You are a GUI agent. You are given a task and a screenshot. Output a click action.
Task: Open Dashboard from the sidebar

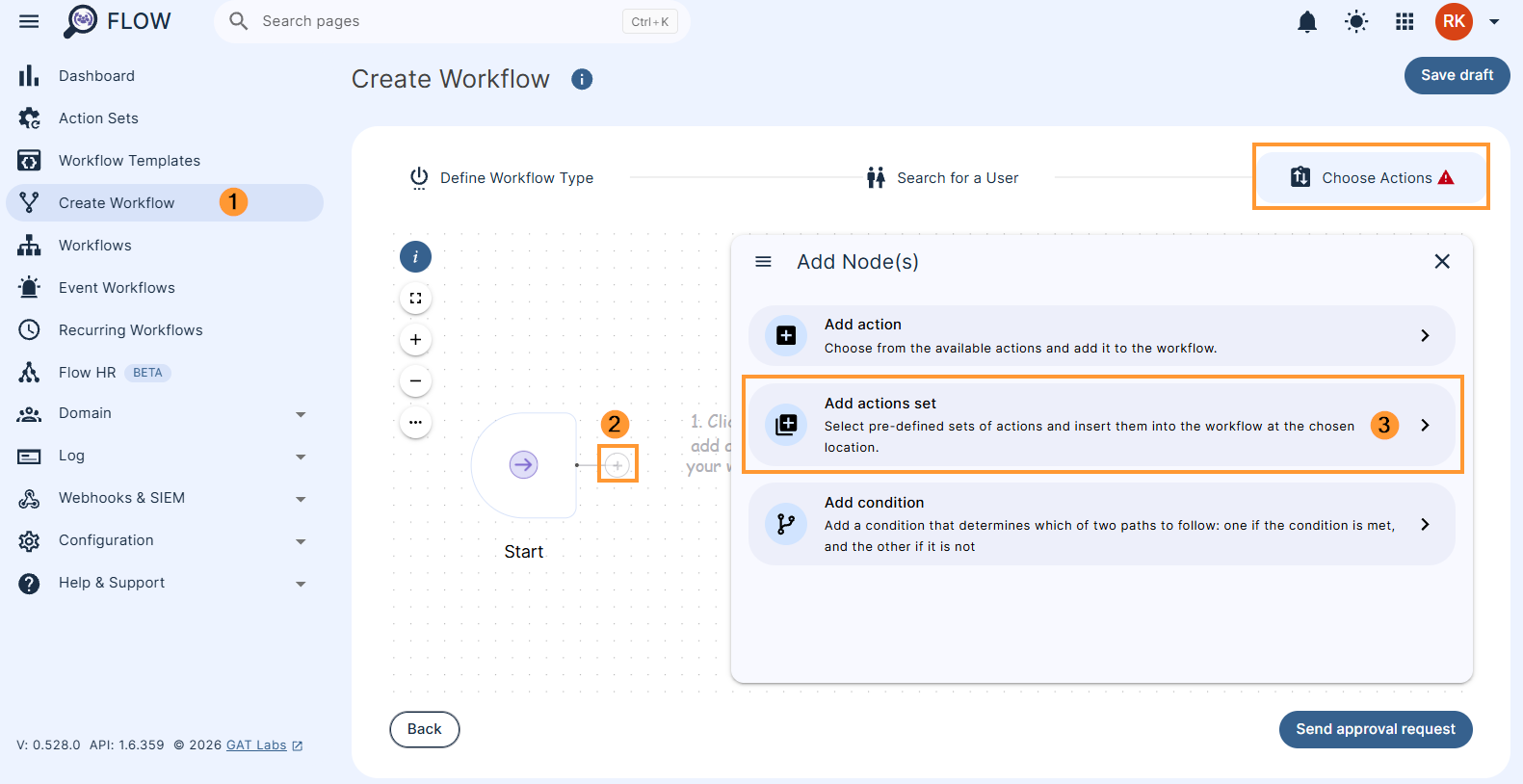click(x=165, y=76)
